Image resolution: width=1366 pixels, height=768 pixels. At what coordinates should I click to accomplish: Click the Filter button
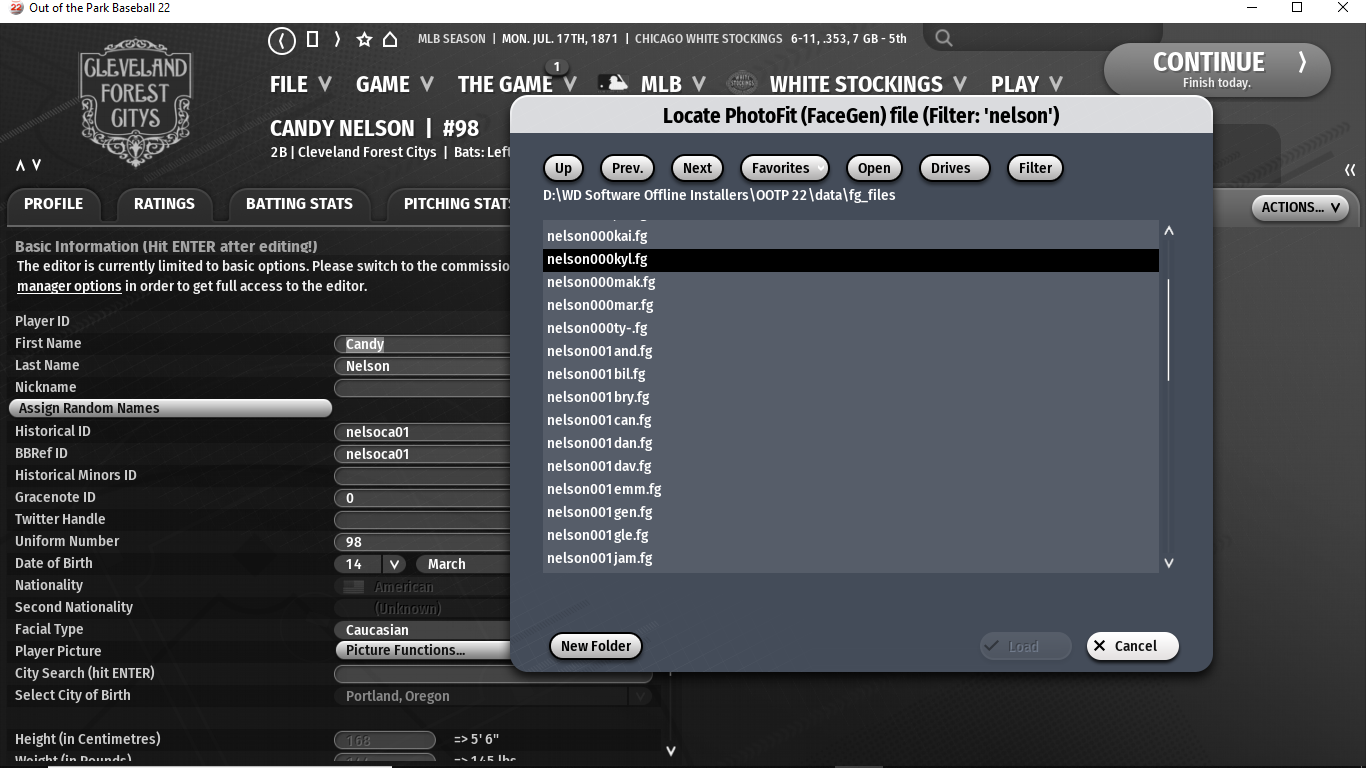(x=1035, y=168)
